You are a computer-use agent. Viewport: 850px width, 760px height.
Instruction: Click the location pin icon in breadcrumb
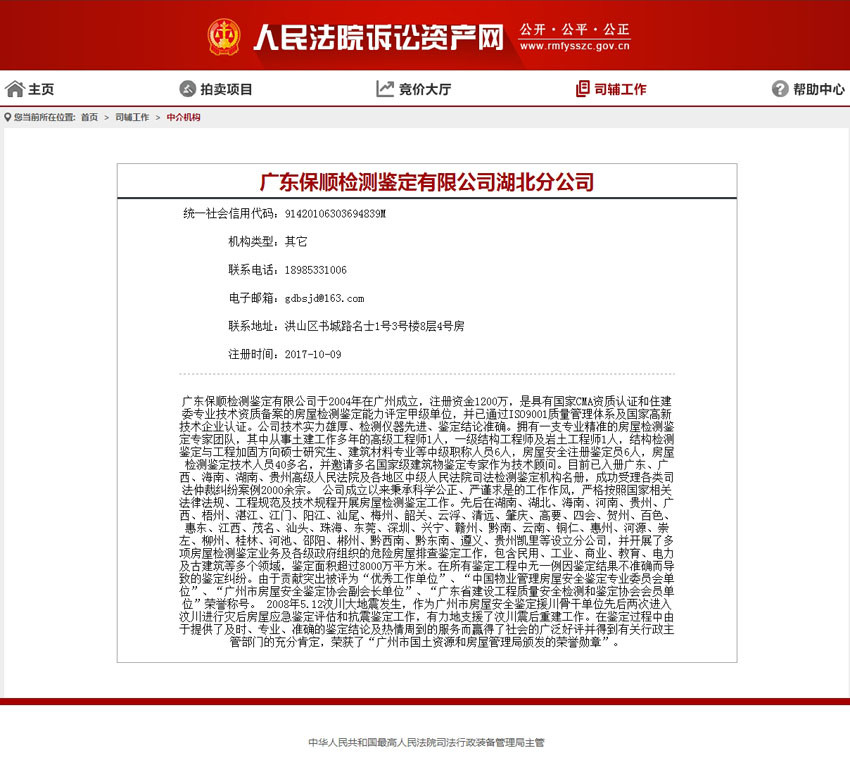(x=7, y=117)
